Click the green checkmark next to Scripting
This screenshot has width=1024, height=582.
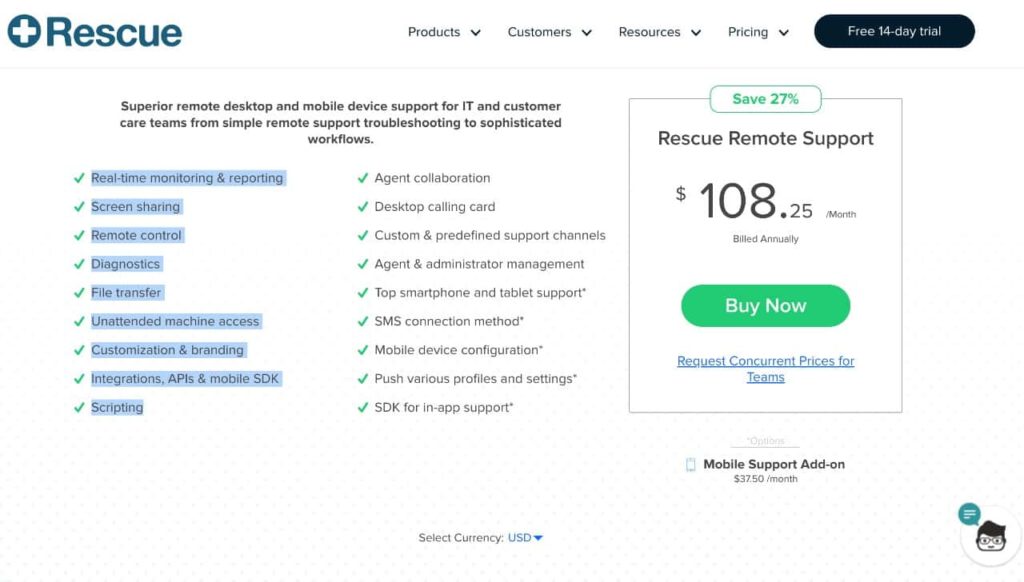point(80,407)
